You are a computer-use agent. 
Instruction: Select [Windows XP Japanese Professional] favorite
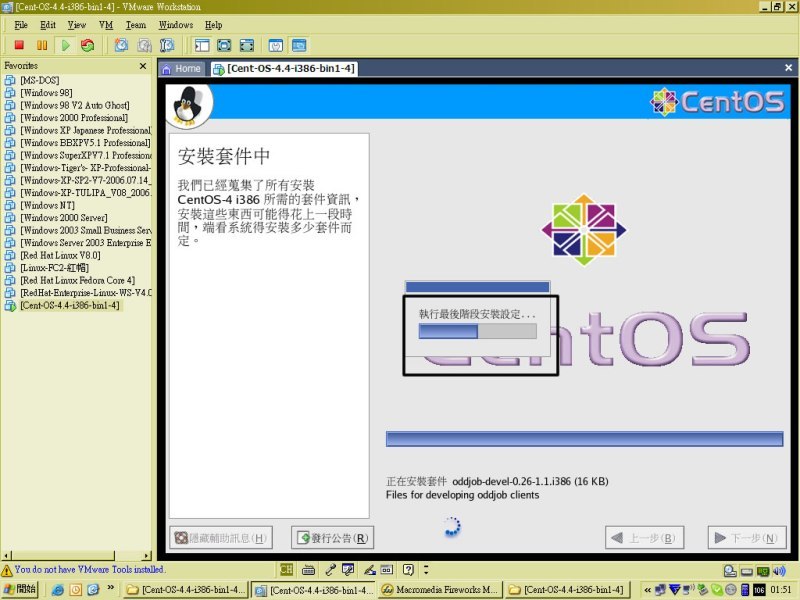click(85, 130)
